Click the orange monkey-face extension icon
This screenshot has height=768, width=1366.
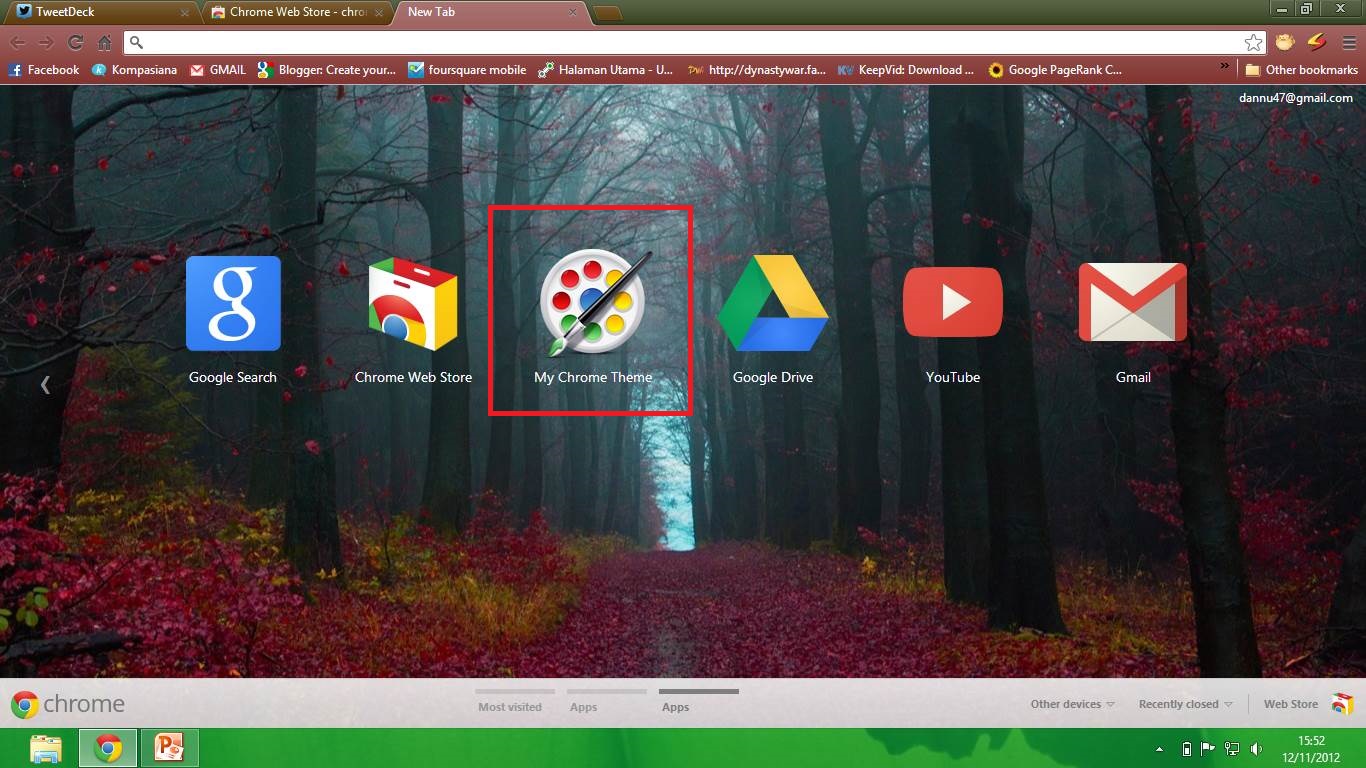(1284, 42)
